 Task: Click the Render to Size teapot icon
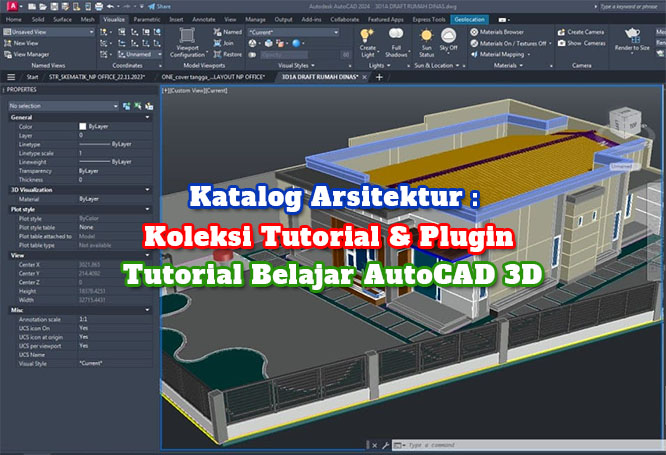coord(632,35)
